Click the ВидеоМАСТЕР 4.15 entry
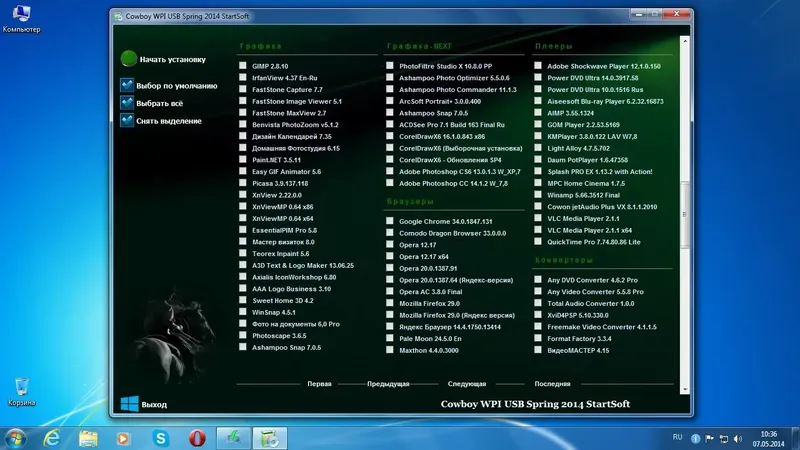The image size is (800, 450). pos(578,351)
